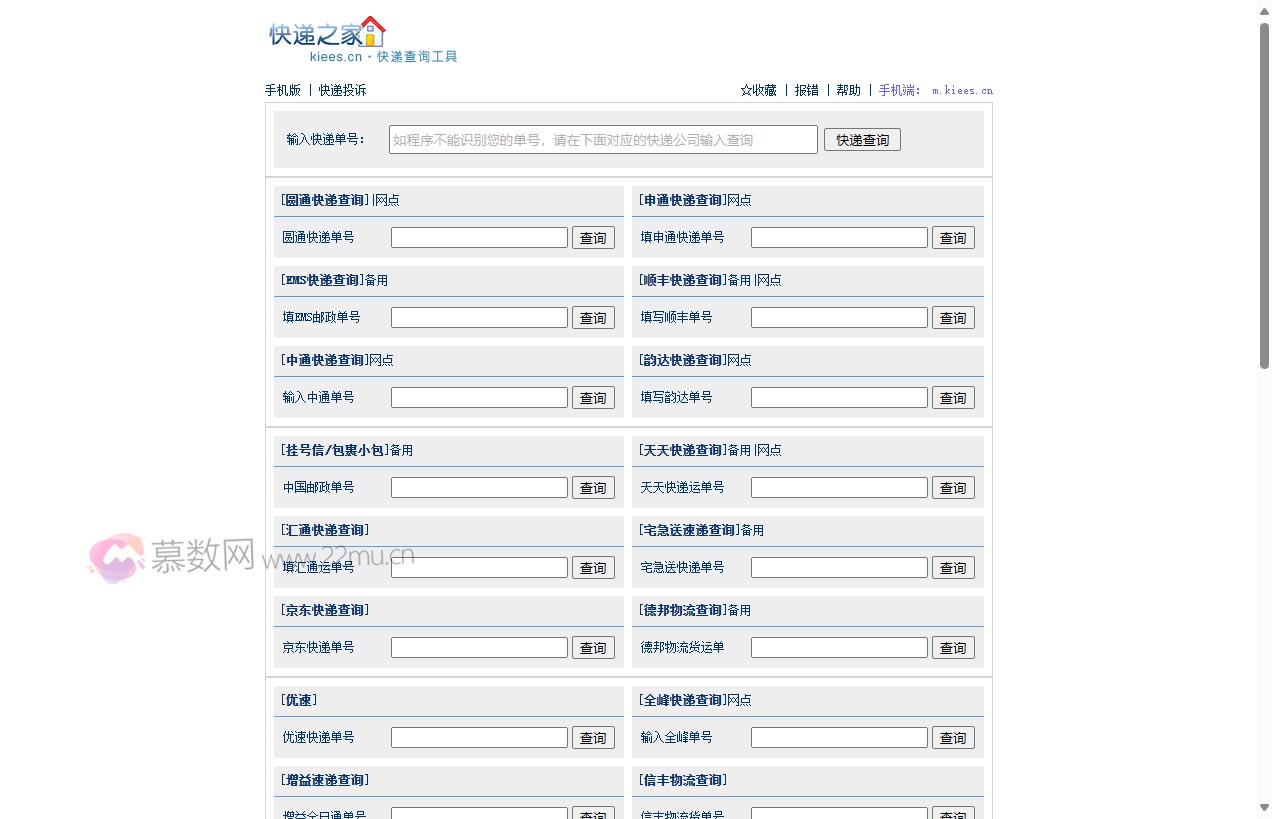1272x819 pixels.
Task: Click the 天天快递单号 input box
Action: point(838,487)
